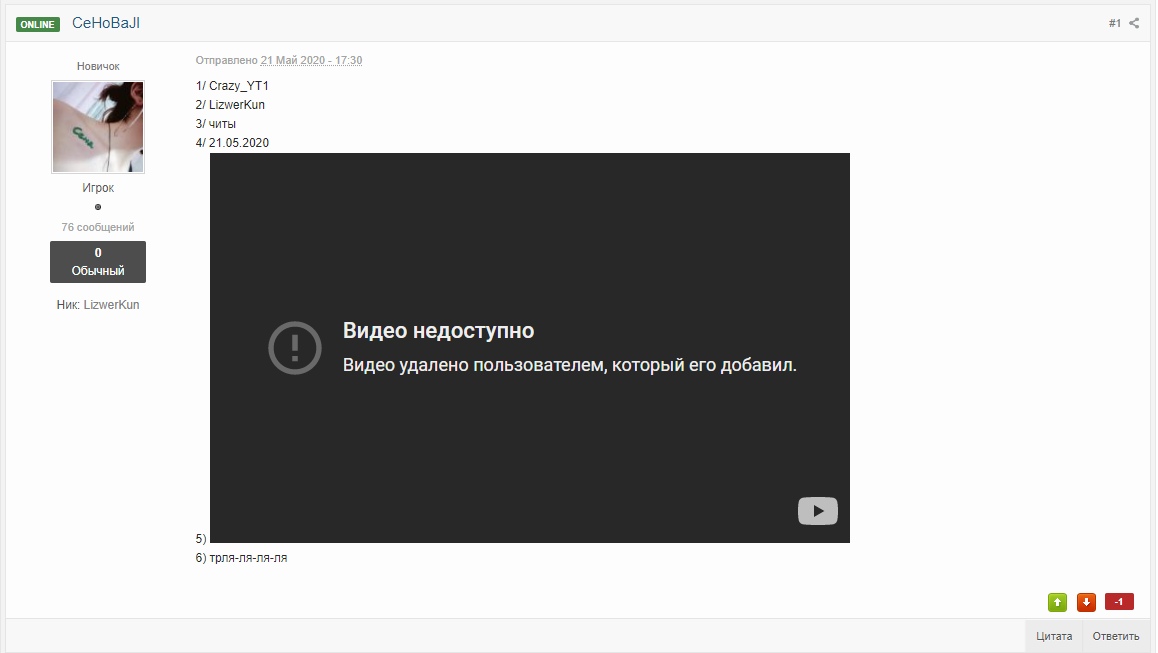Click the post date 21 Май 2020 - 17:30

point(311,61)
